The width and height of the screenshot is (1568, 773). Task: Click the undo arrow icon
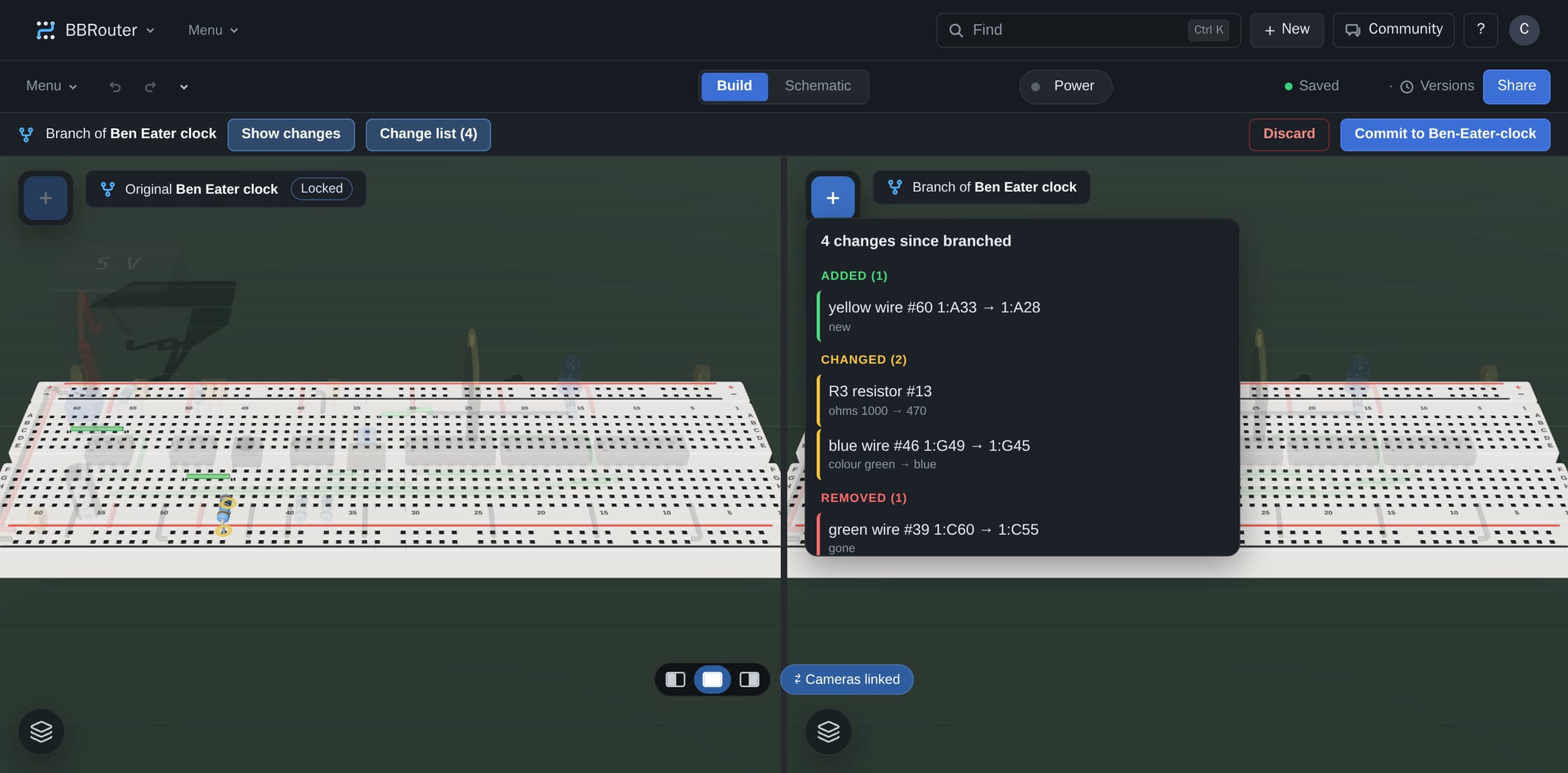pos(115,87)
